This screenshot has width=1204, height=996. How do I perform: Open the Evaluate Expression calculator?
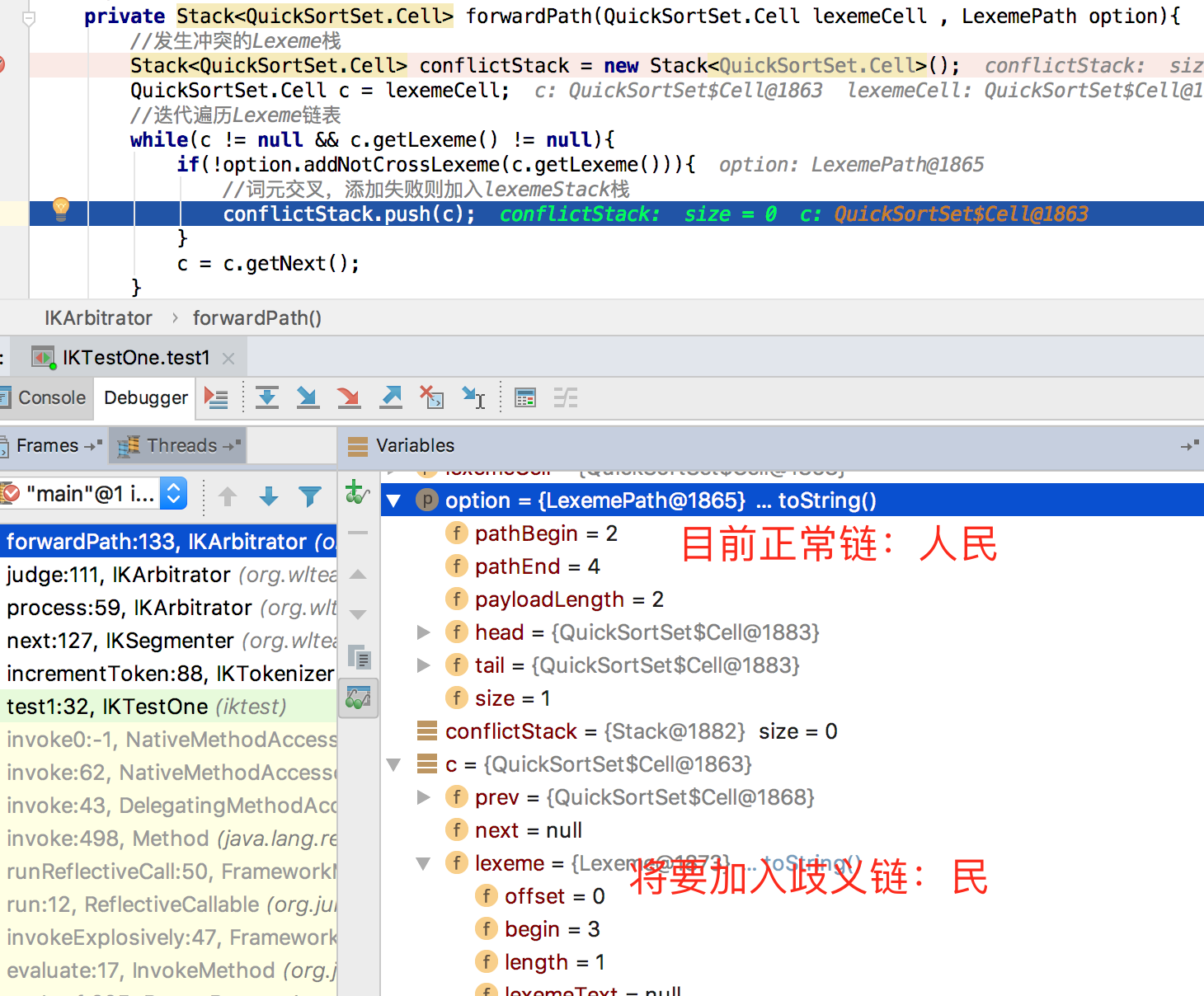click(525, 398)
